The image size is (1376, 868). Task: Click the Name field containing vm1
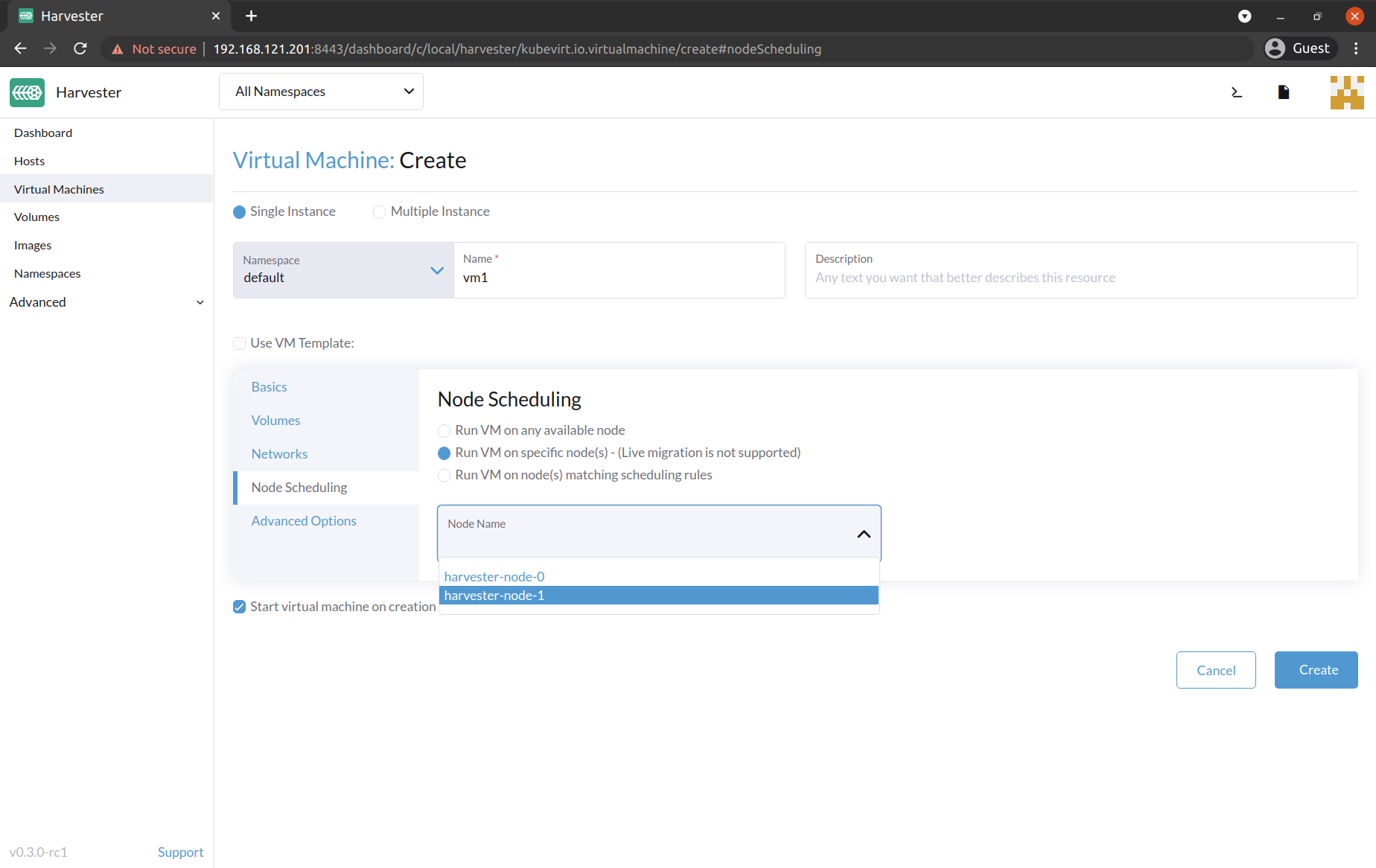(619, 270)
